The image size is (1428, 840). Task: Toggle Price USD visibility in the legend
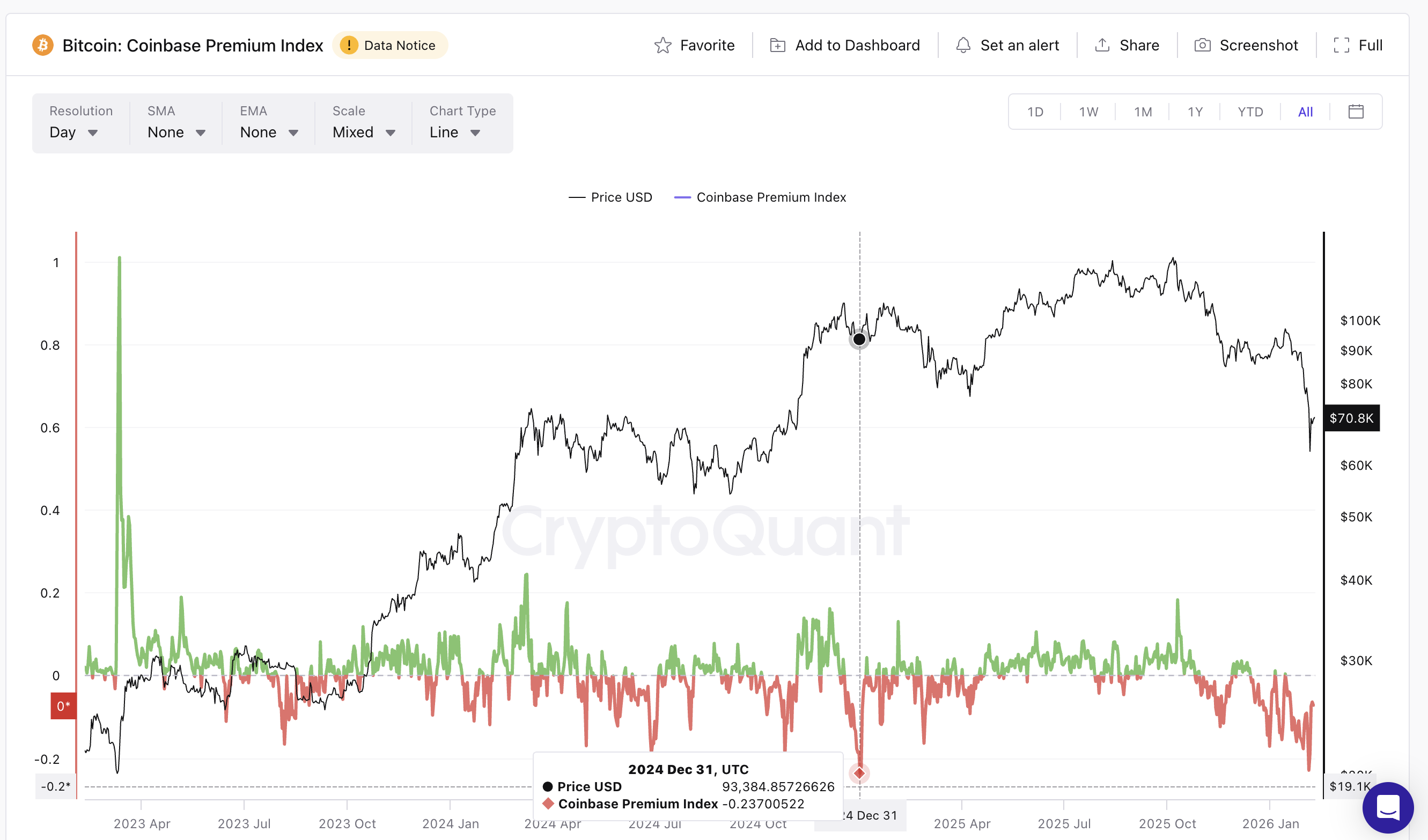coord(610,197)
